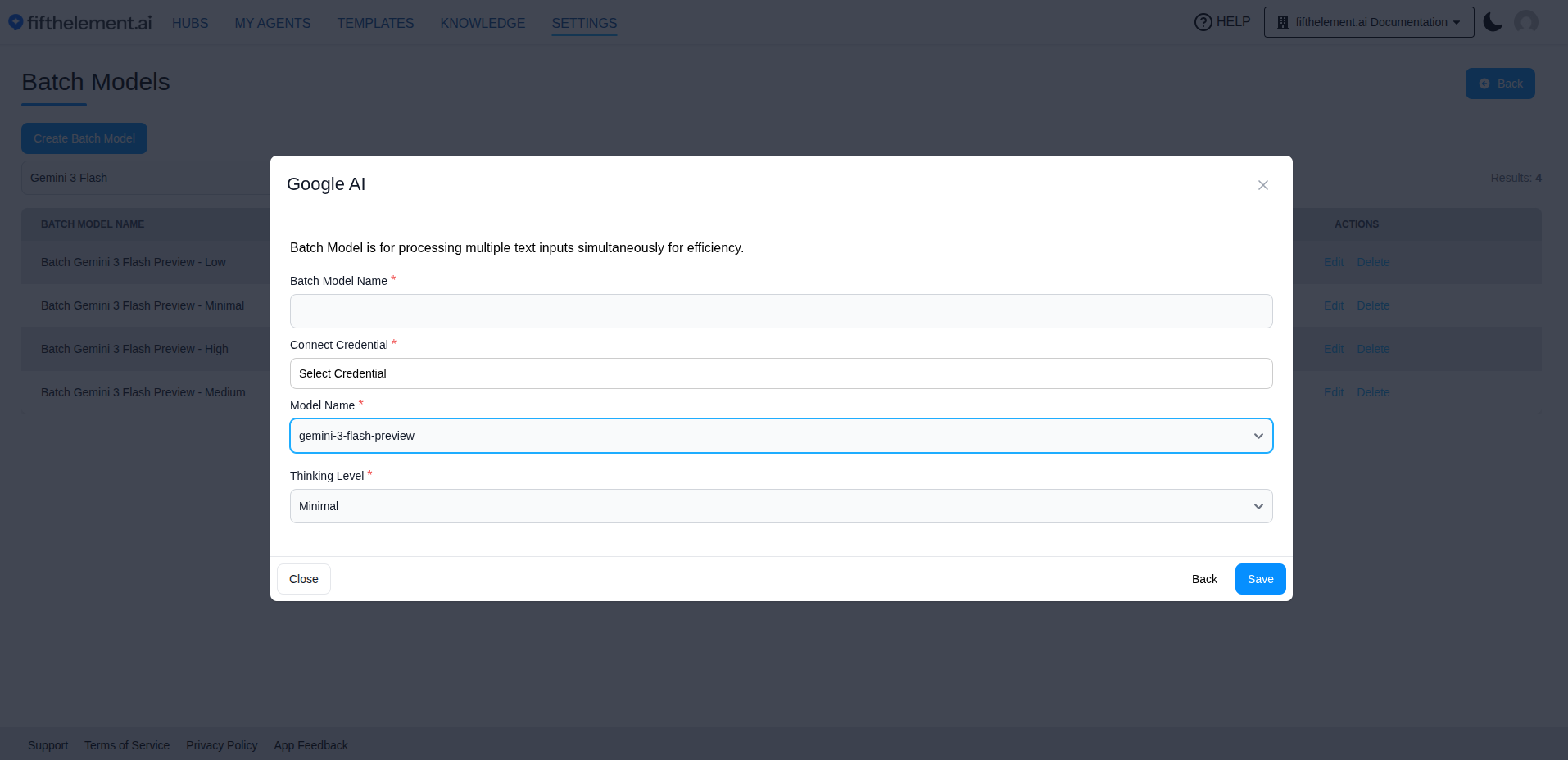Screen dimensions: 1568x760
Task: Select row text 'Batch Gemini 3 Flash Preview - High'
Action: (x=134, y=349)
